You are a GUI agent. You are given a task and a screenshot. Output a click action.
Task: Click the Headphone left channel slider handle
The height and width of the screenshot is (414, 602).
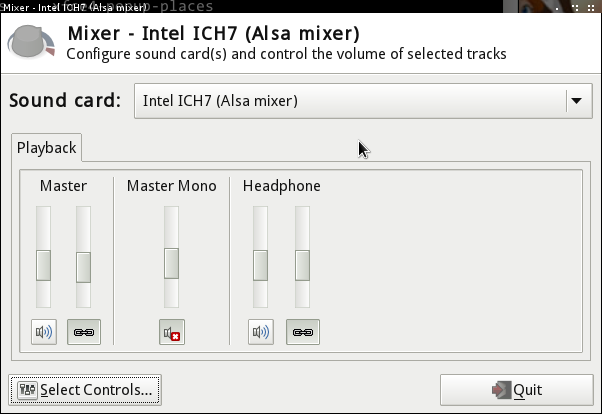pos(260,265)
